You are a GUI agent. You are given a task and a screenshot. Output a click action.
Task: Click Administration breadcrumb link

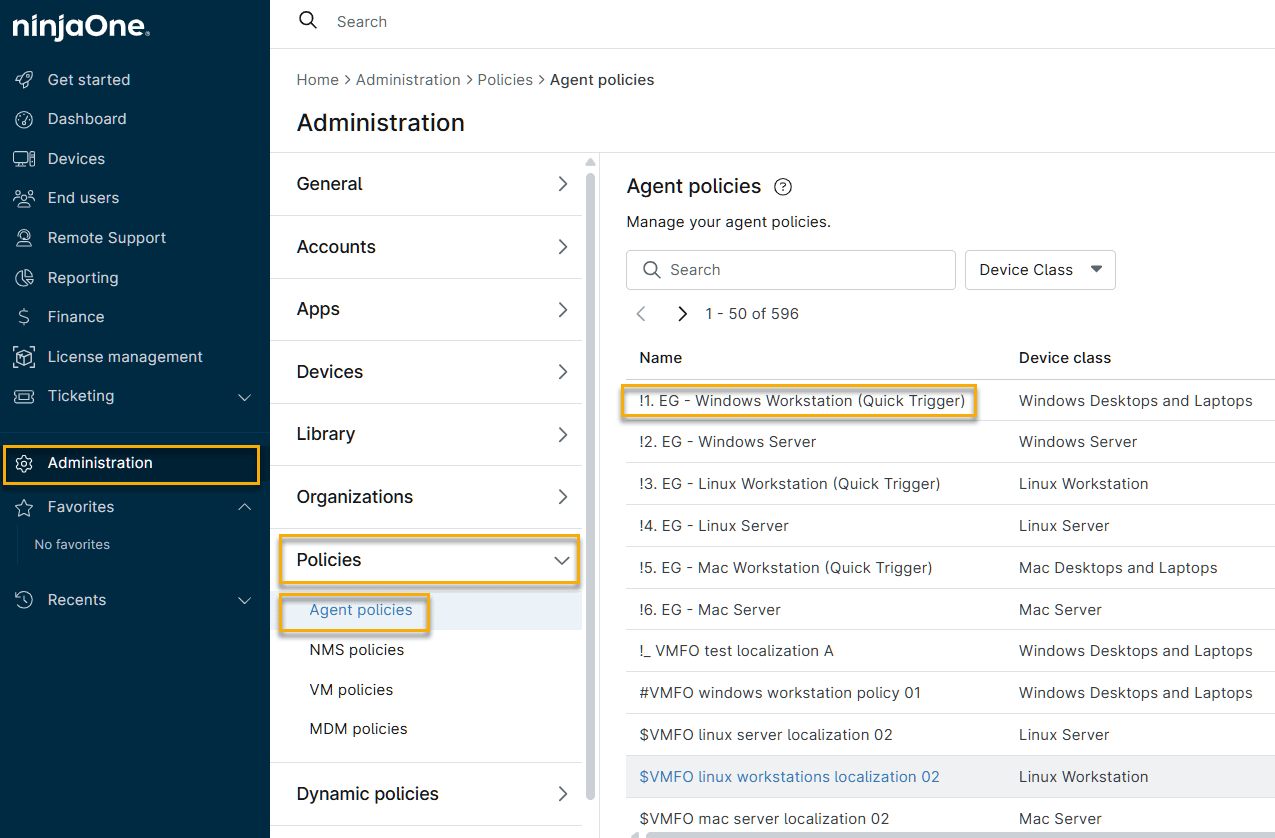tap(408, 80)
